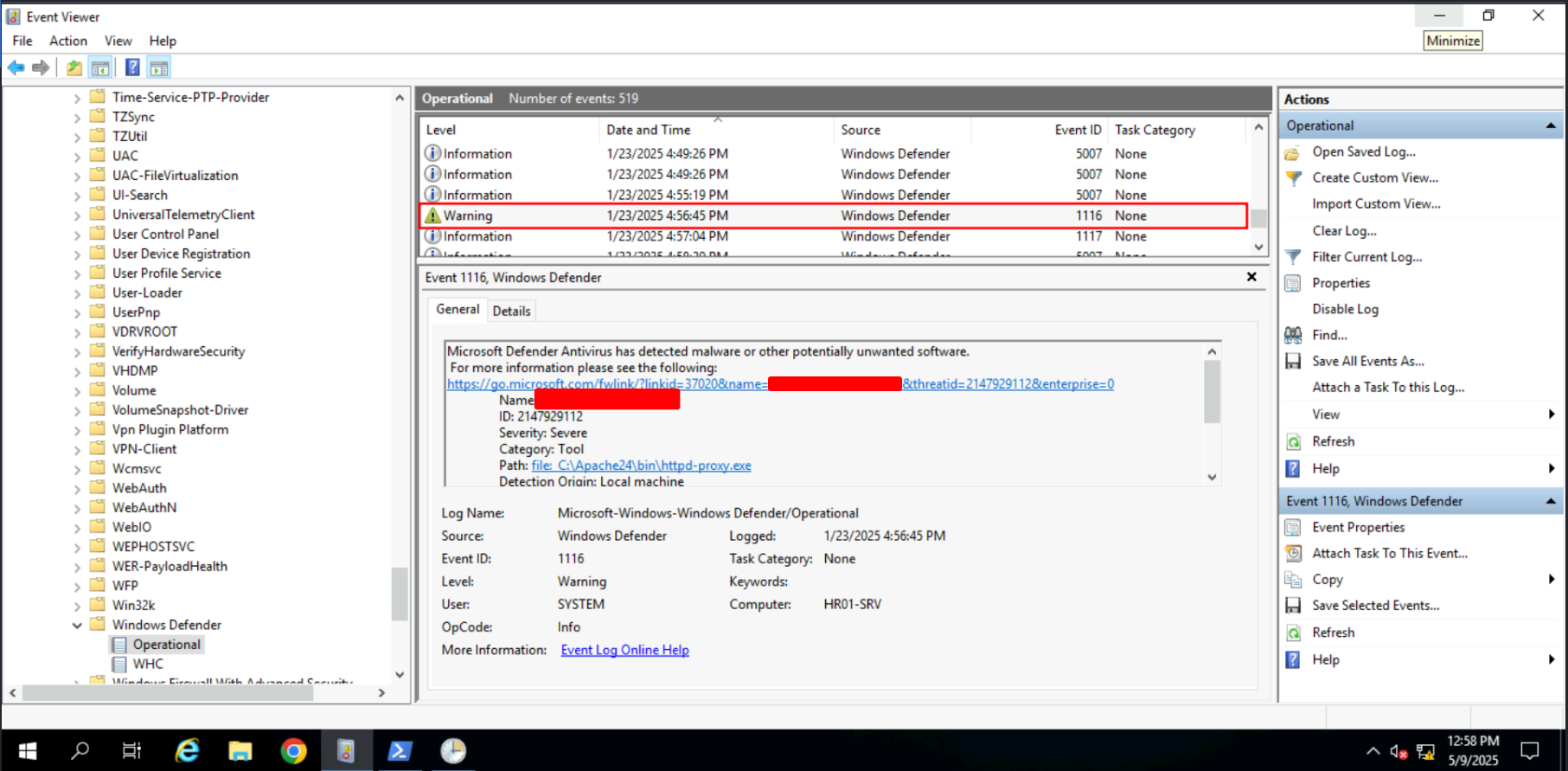Viewport: 1568px width, 771px height.
Task: Click the Operational log icon in tree
Action: click(119, 645)
